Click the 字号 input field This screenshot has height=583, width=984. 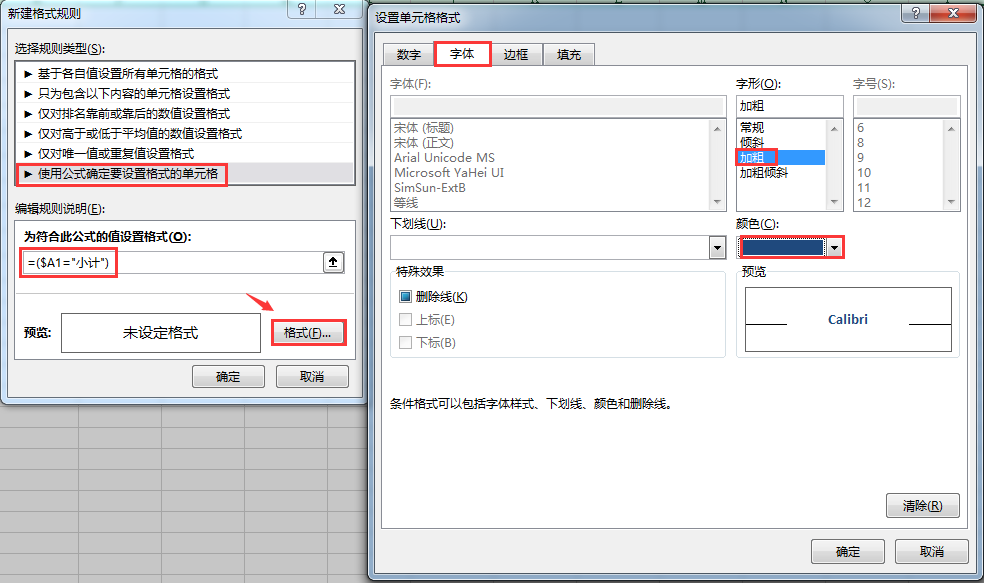coord(906,106)
